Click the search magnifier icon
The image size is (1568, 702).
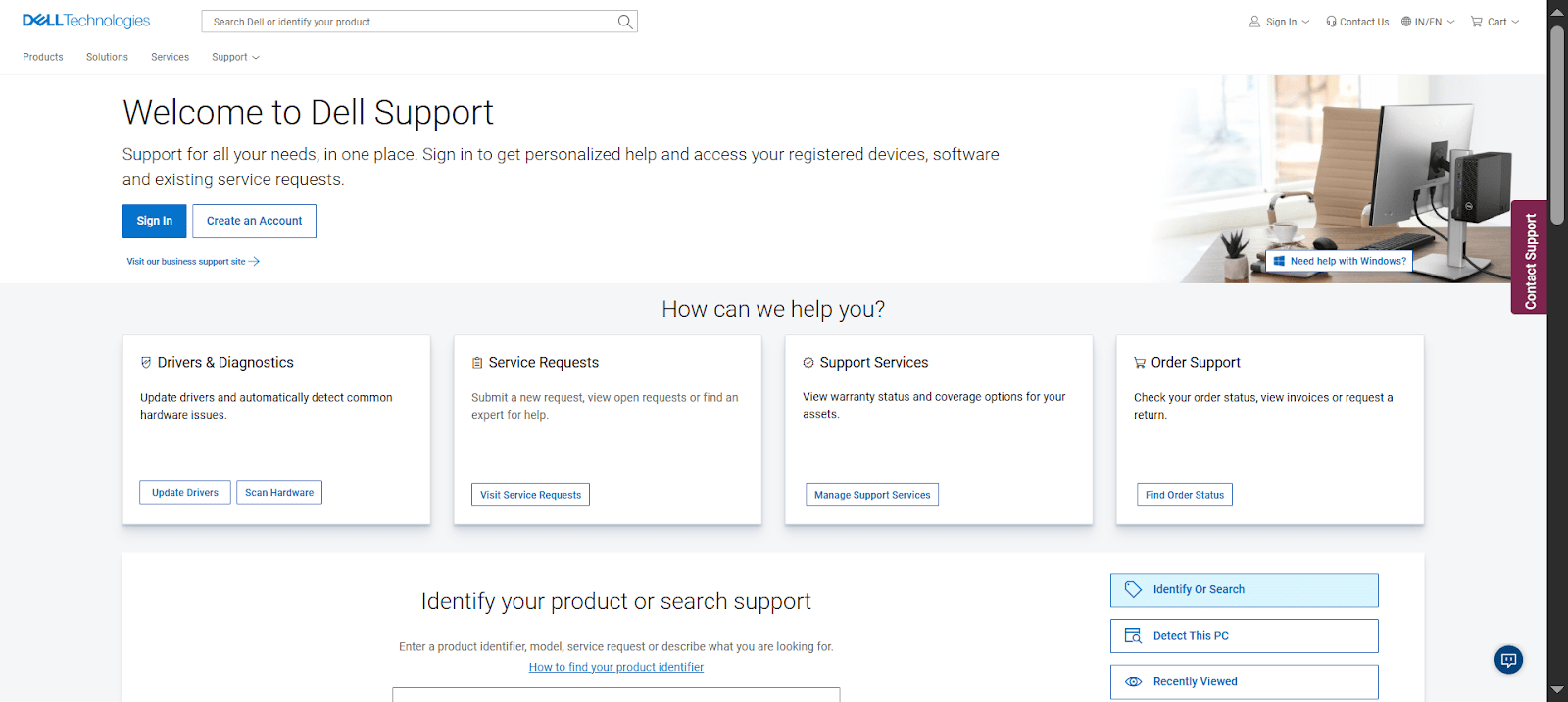[624, 22]
